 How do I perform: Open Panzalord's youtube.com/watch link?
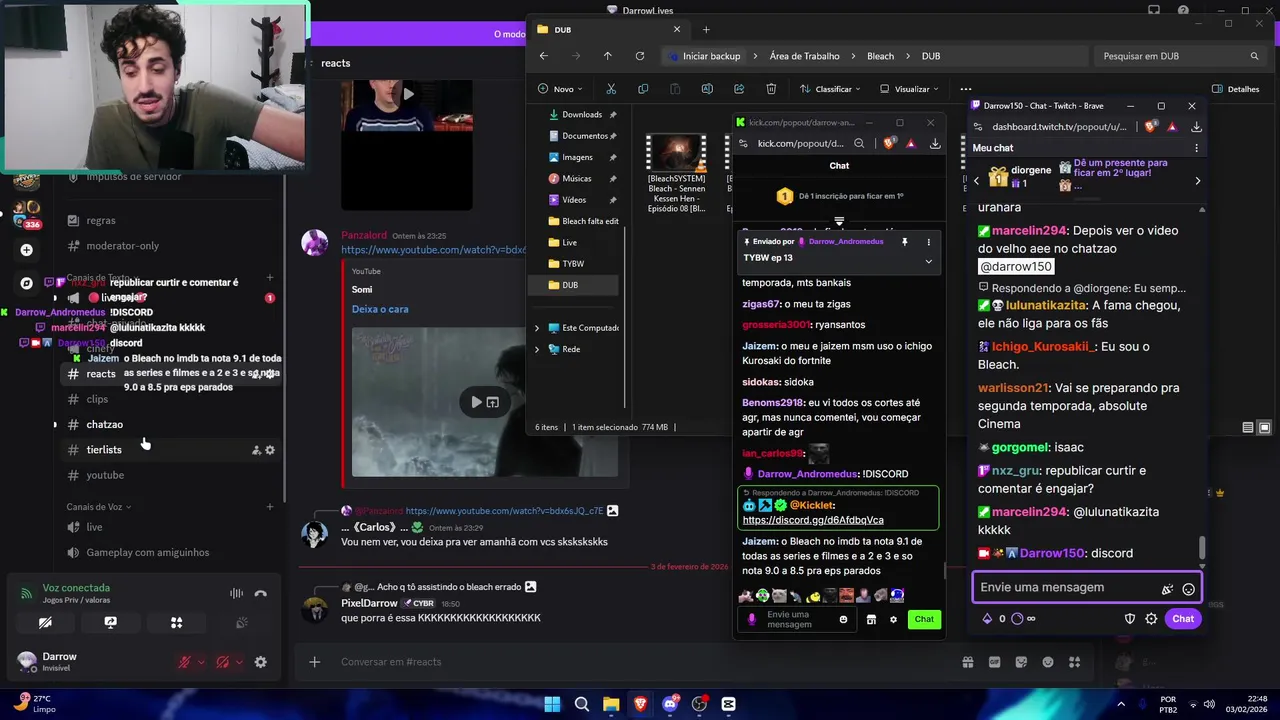click(x=433, y=250)
